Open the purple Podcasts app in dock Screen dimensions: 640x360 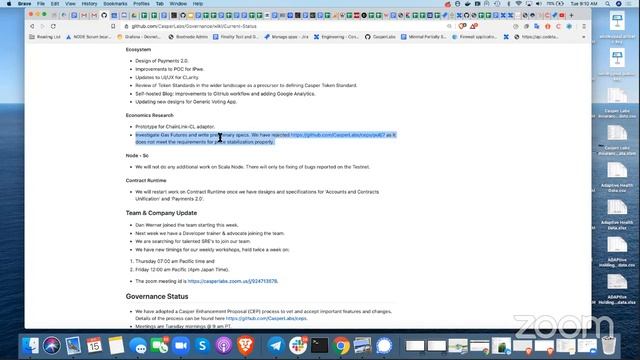pyautogui.click(x=224, y=346)
